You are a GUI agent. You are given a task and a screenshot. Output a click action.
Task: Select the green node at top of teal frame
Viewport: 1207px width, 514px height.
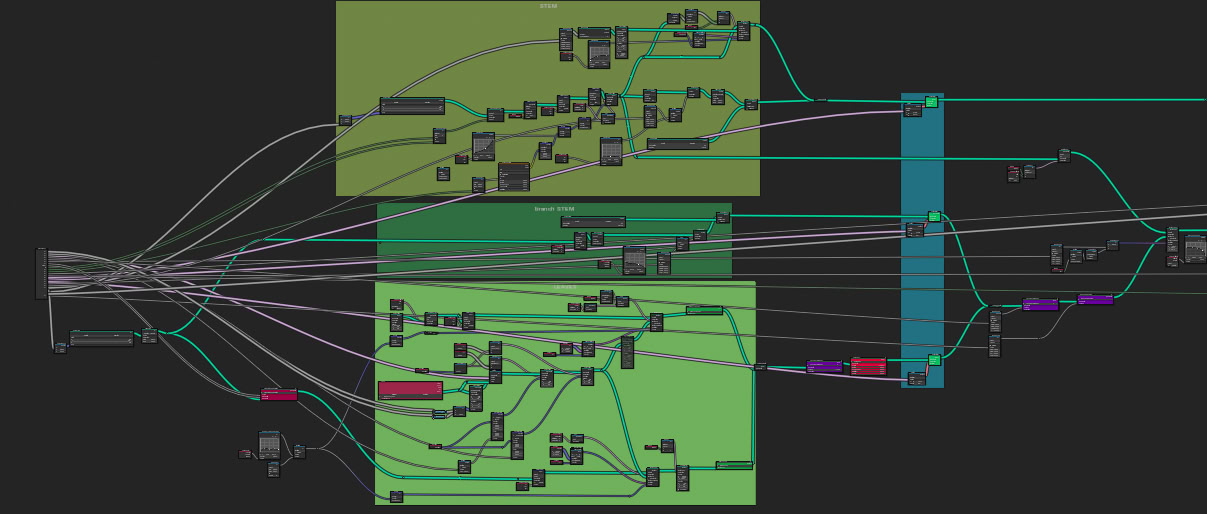pyautogui.click(x=931, y=101)
